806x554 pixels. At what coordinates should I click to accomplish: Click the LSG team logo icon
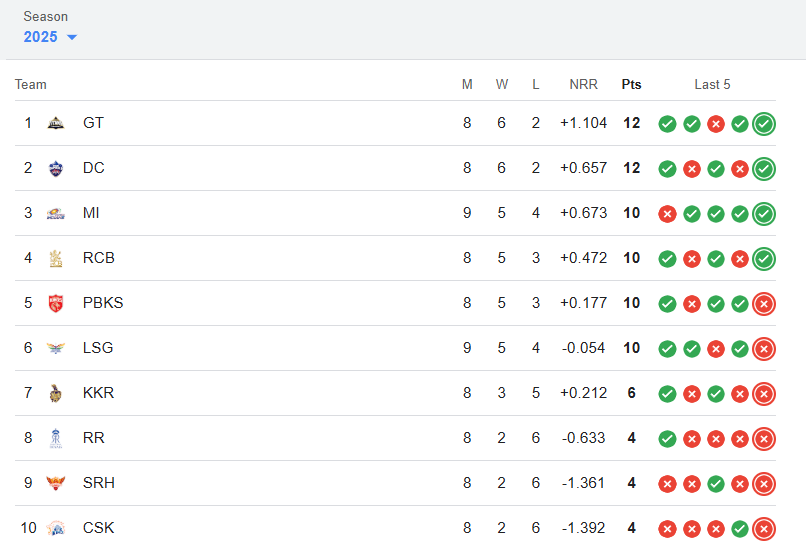point(56,348)
